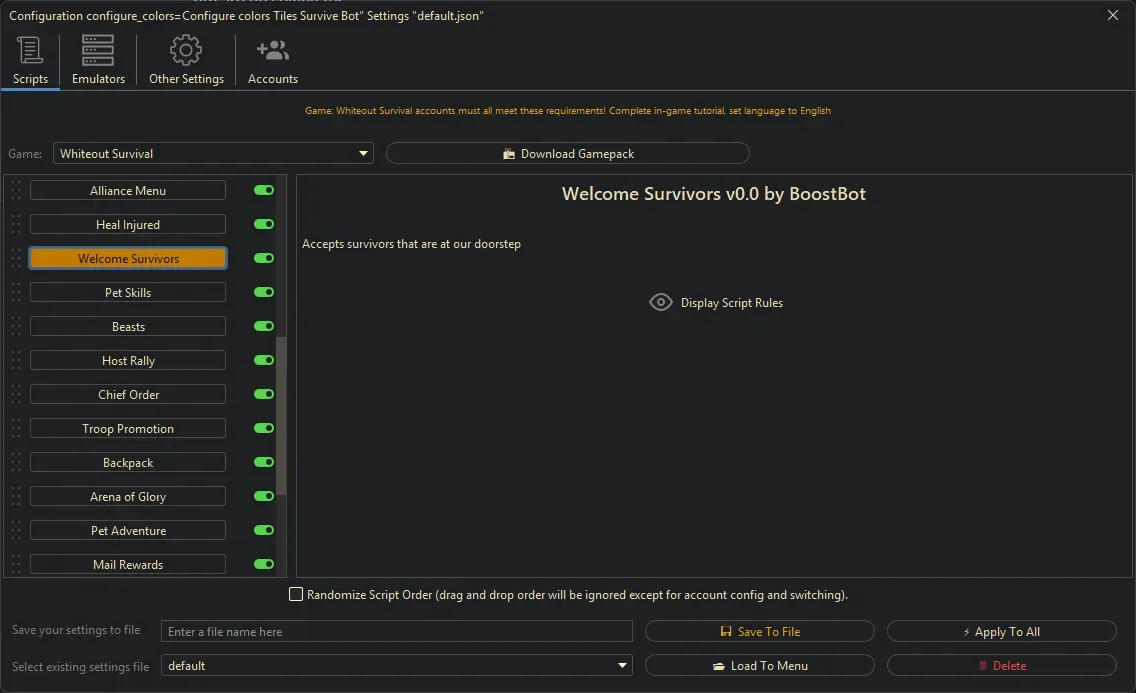Open the Emulators server icon
The image size is (1136, 693).
pos(98,50)
